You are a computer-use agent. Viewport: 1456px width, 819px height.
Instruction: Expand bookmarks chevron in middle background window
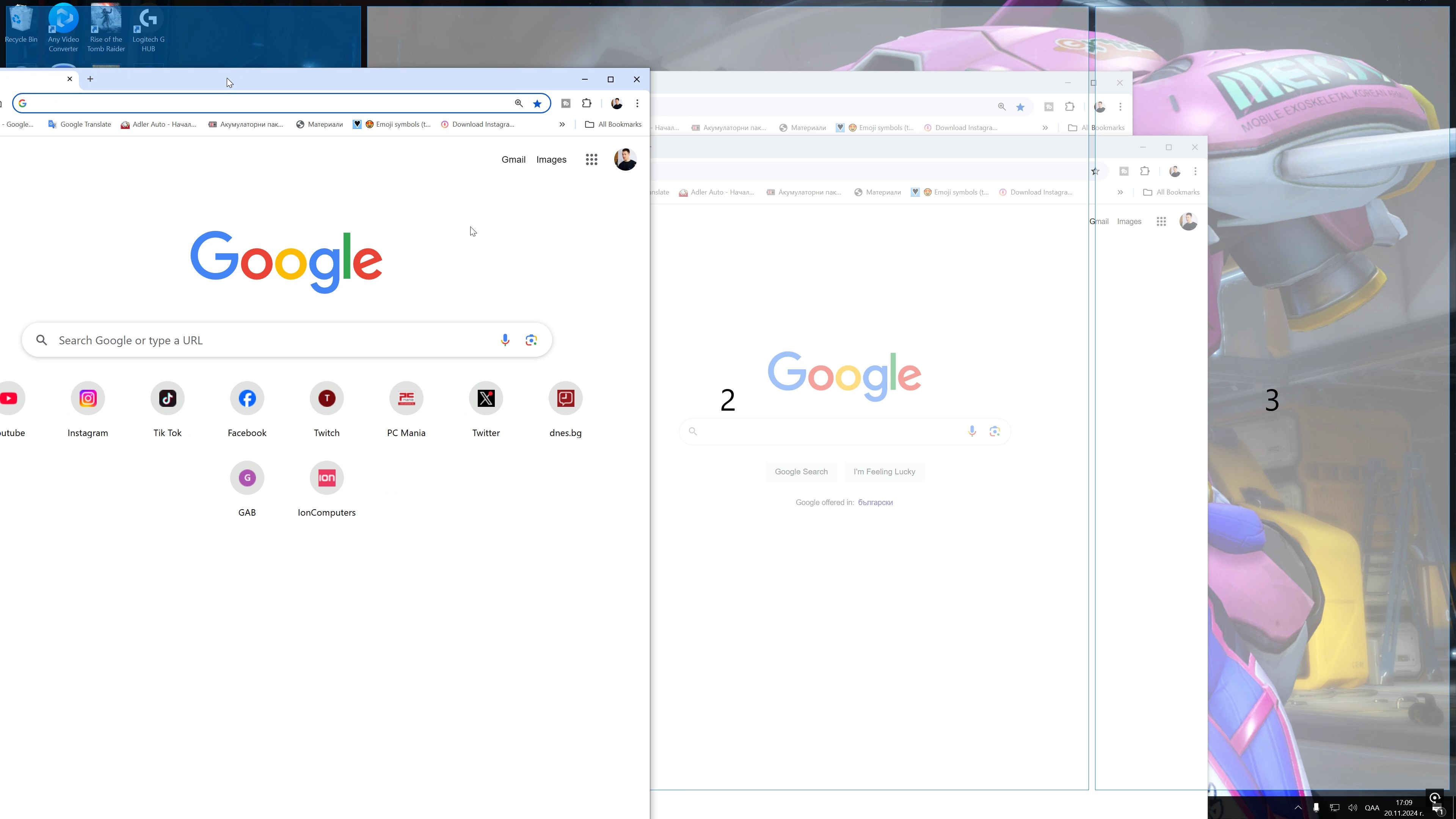(1120, 192)
